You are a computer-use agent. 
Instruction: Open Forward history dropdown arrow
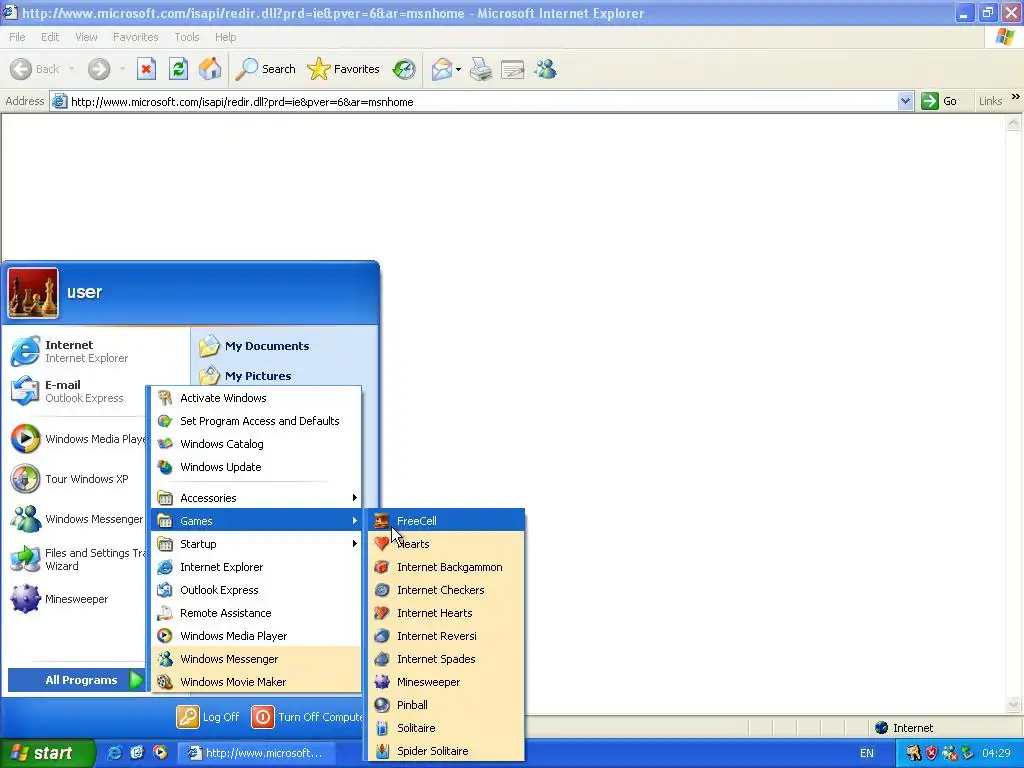(122, 69)
